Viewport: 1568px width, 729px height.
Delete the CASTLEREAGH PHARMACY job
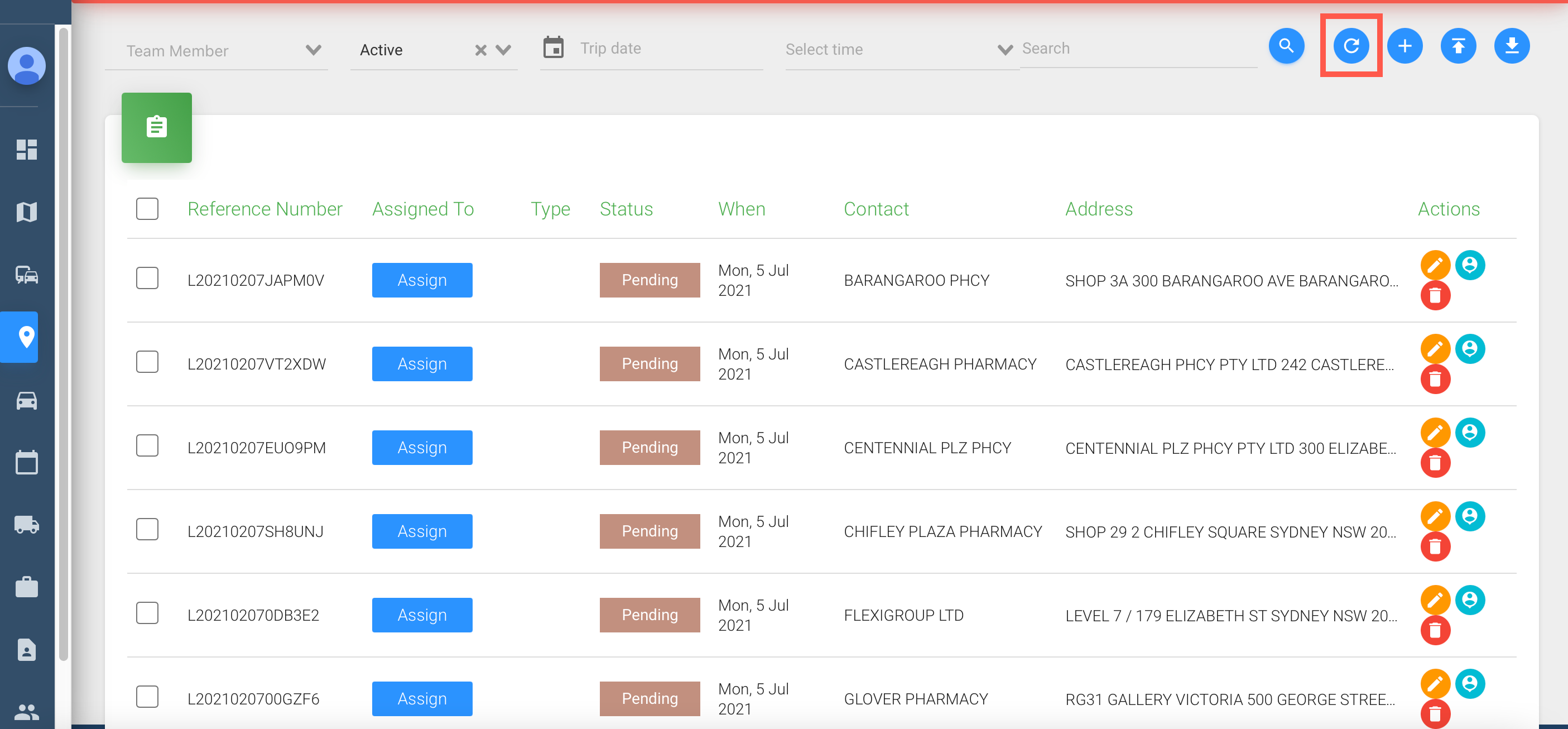1435,380
